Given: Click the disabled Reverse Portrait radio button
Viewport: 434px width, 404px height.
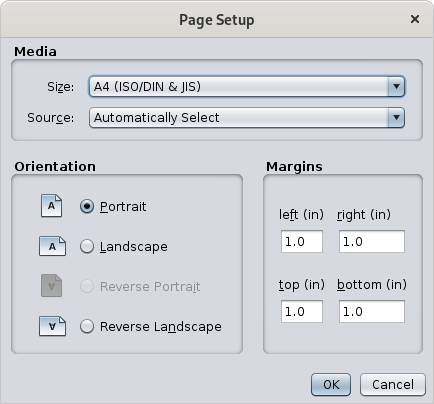Looking at the screenshot, I should tap(87, 286).
